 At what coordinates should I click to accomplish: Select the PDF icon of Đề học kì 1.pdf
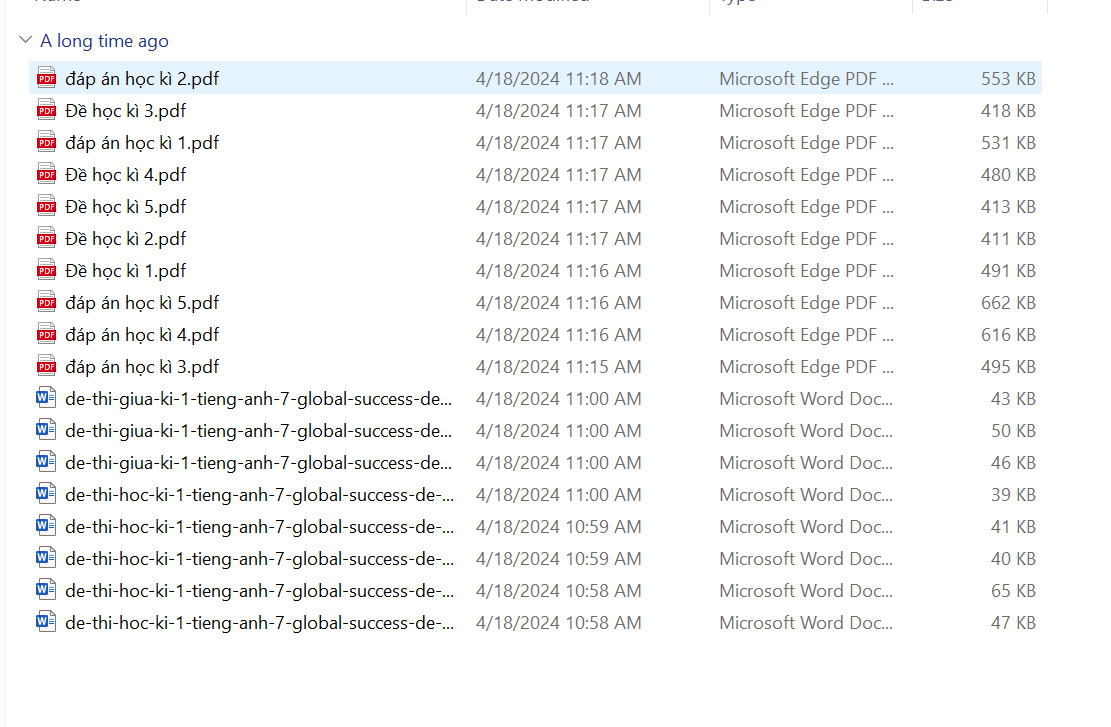point(46,270)
